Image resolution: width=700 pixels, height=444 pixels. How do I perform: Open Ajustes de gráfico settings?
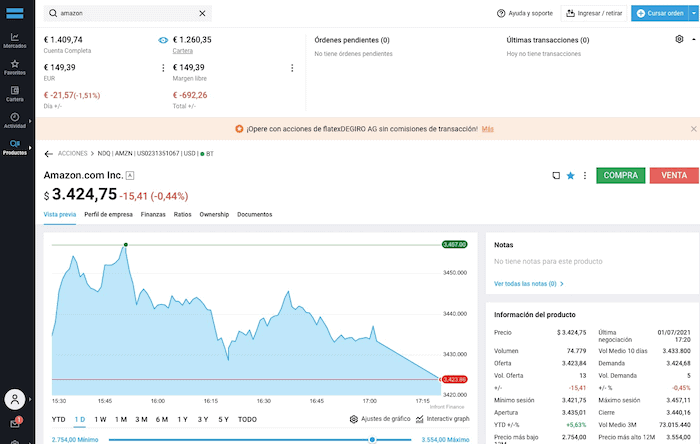tap(380, 419)
